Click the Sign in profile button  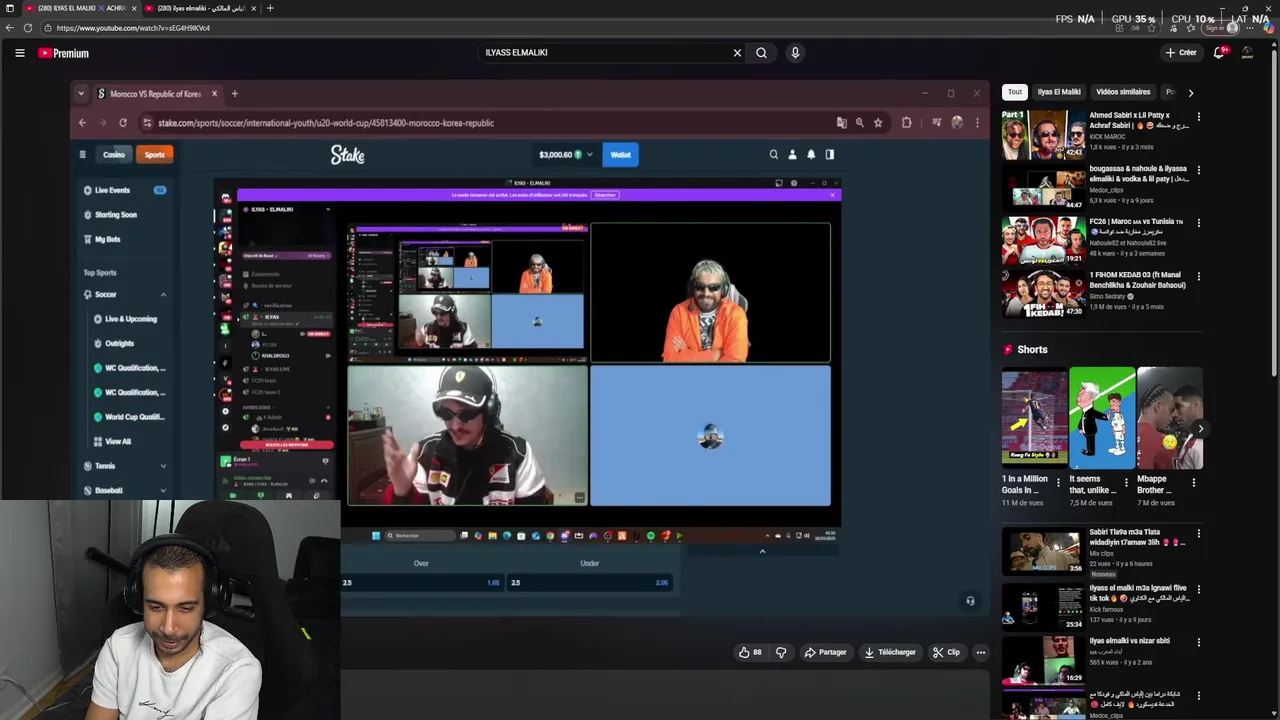pyautogui.click(x=1222, y=28)
